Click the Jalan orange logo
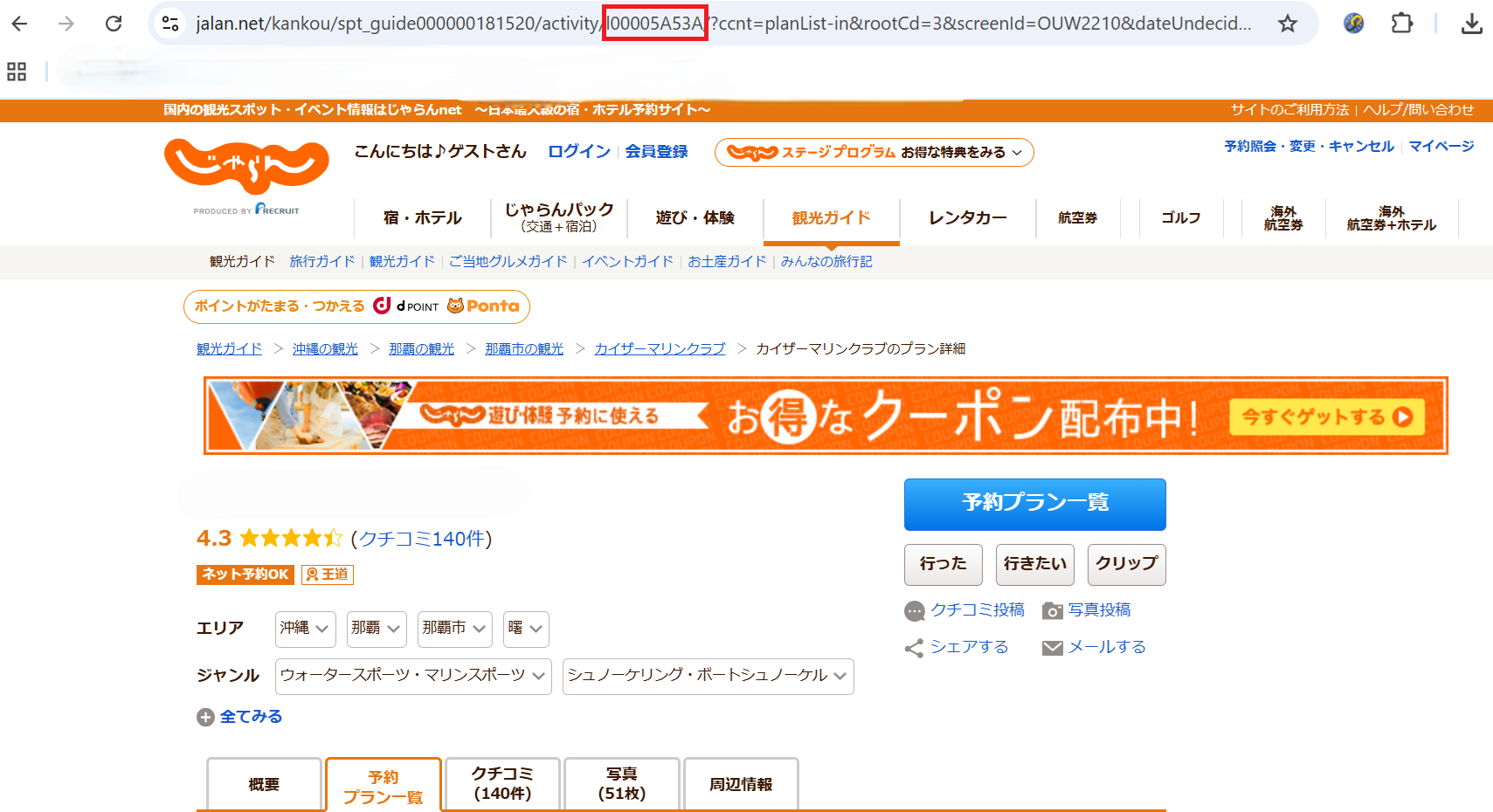Image resolution: width=1493 pixels, height=812 pixels. click(246, 166)
